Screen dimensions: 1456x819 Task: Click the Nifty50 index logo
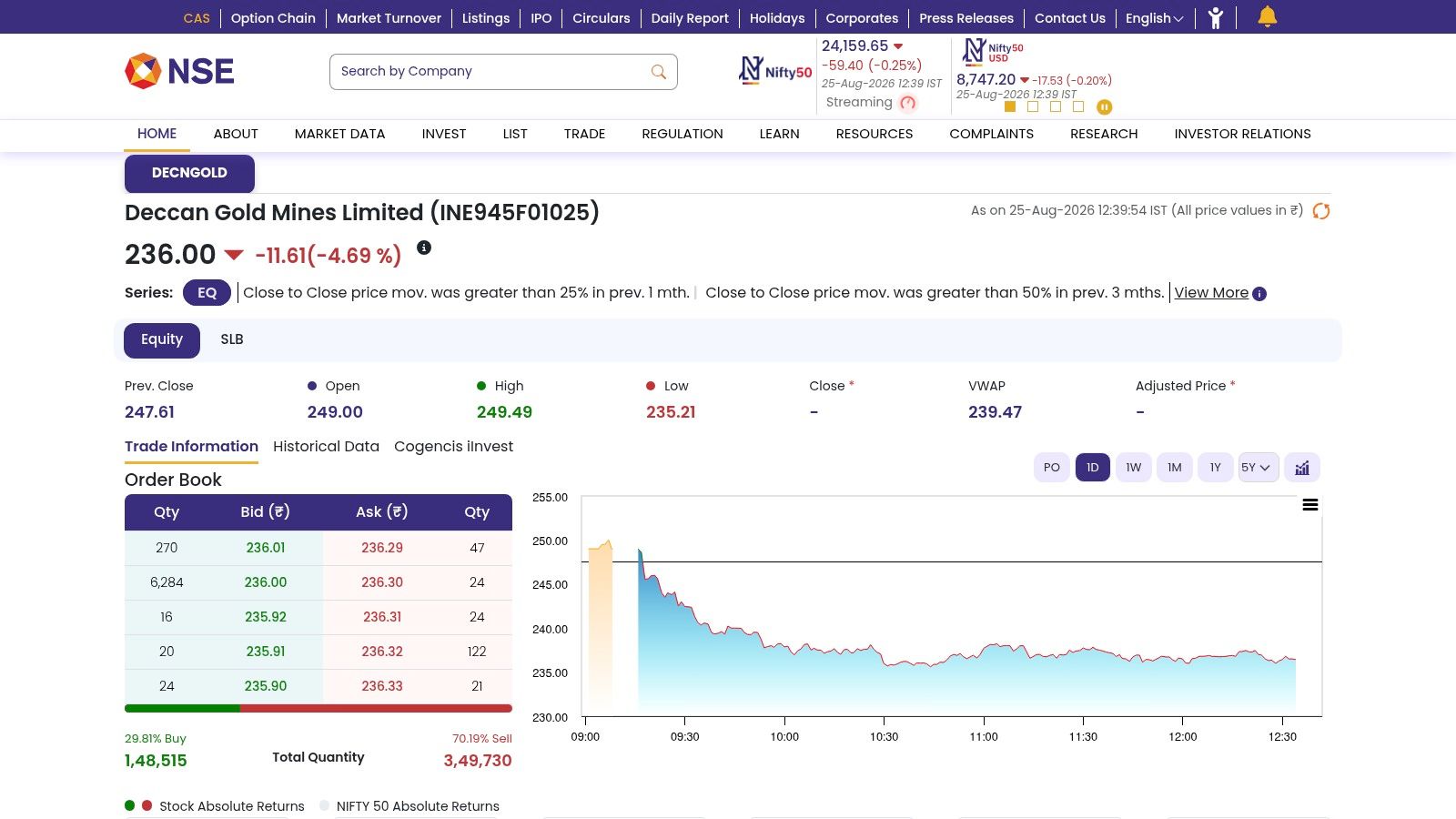(x=775, y=71)
